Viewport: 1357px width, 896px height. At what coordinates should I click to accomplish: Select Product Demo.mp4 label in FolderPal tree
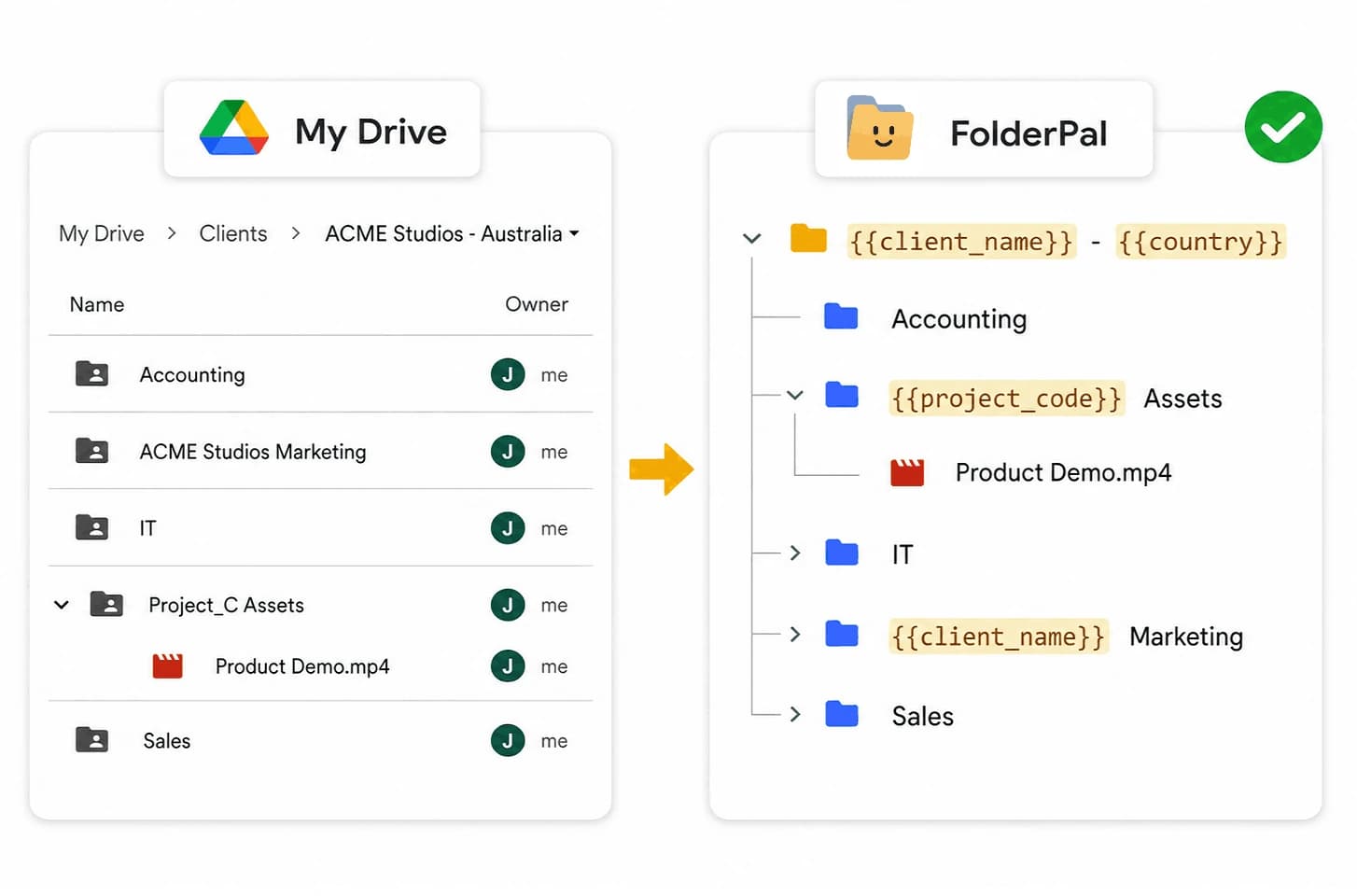coord(1063,472)
